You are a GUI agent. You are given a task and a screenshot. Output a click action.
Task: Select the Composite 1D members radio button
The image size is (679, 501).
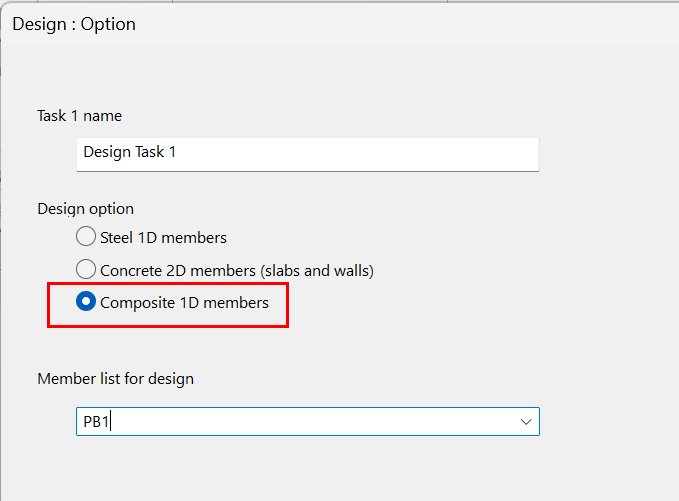87,302
